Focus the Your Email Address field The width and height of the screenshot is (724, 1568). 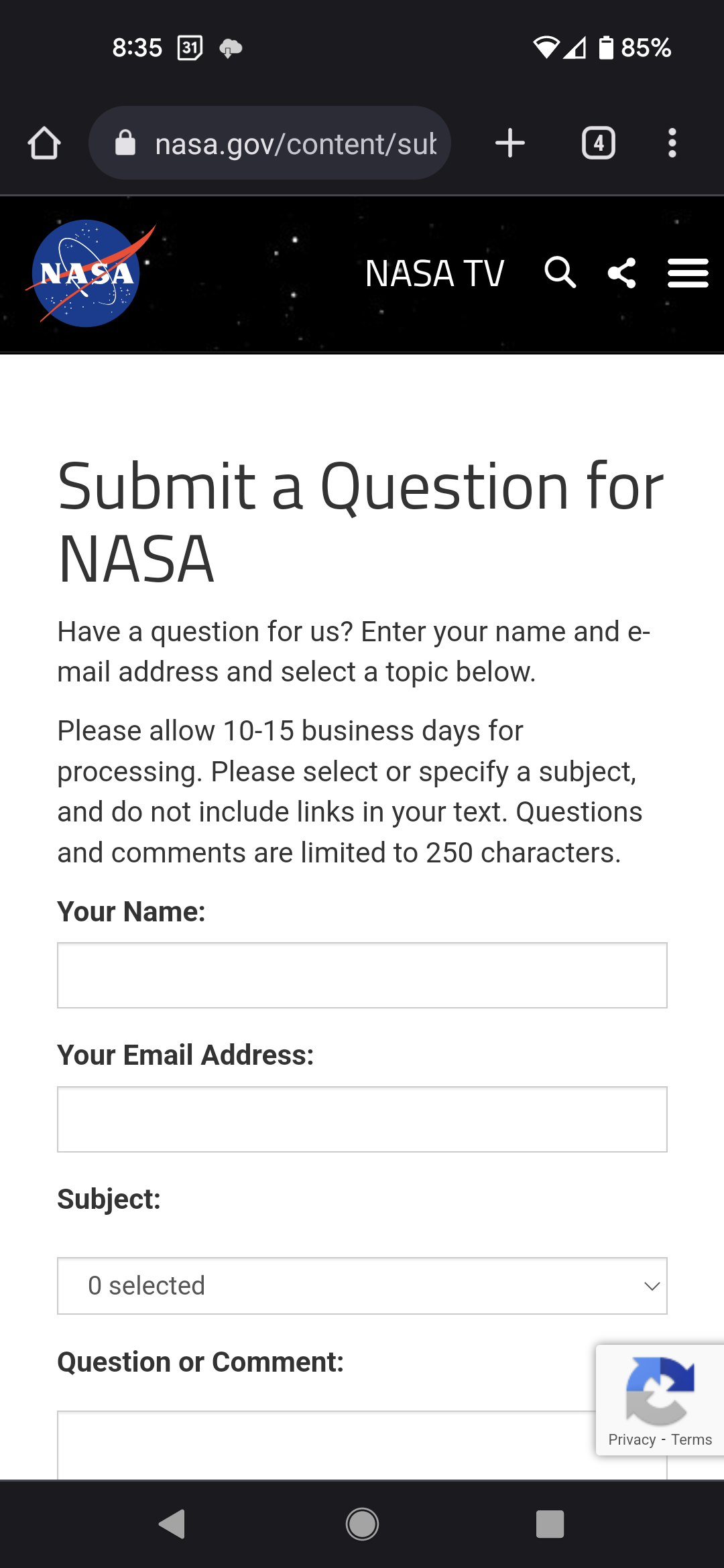(x=362, y=1119)
